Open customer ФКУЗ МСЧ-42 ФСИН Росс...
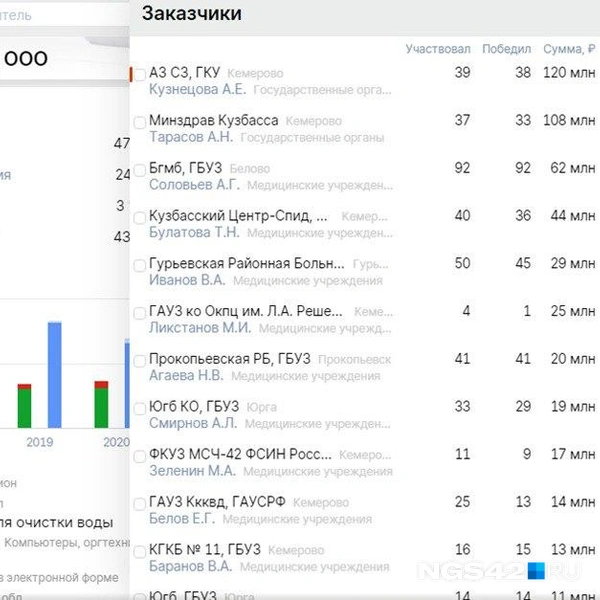Image resolution: width=600 pixels, height=600 pixels. [x=240, y=454]
